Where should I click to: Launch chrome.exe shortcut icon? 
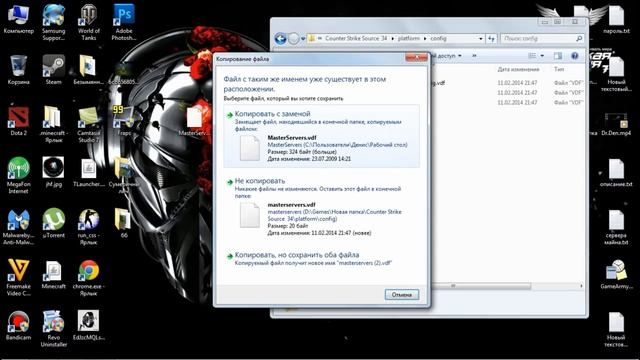click(x=89, y=278)
